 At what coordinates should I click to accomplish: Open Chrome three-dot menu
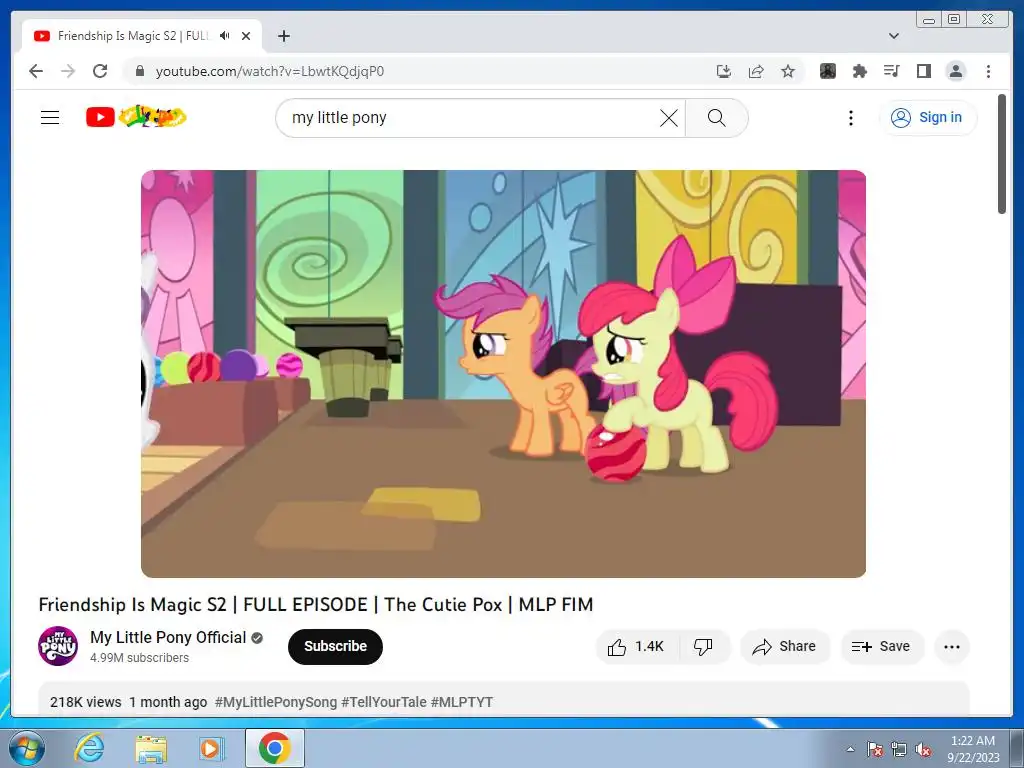point(988,71)
